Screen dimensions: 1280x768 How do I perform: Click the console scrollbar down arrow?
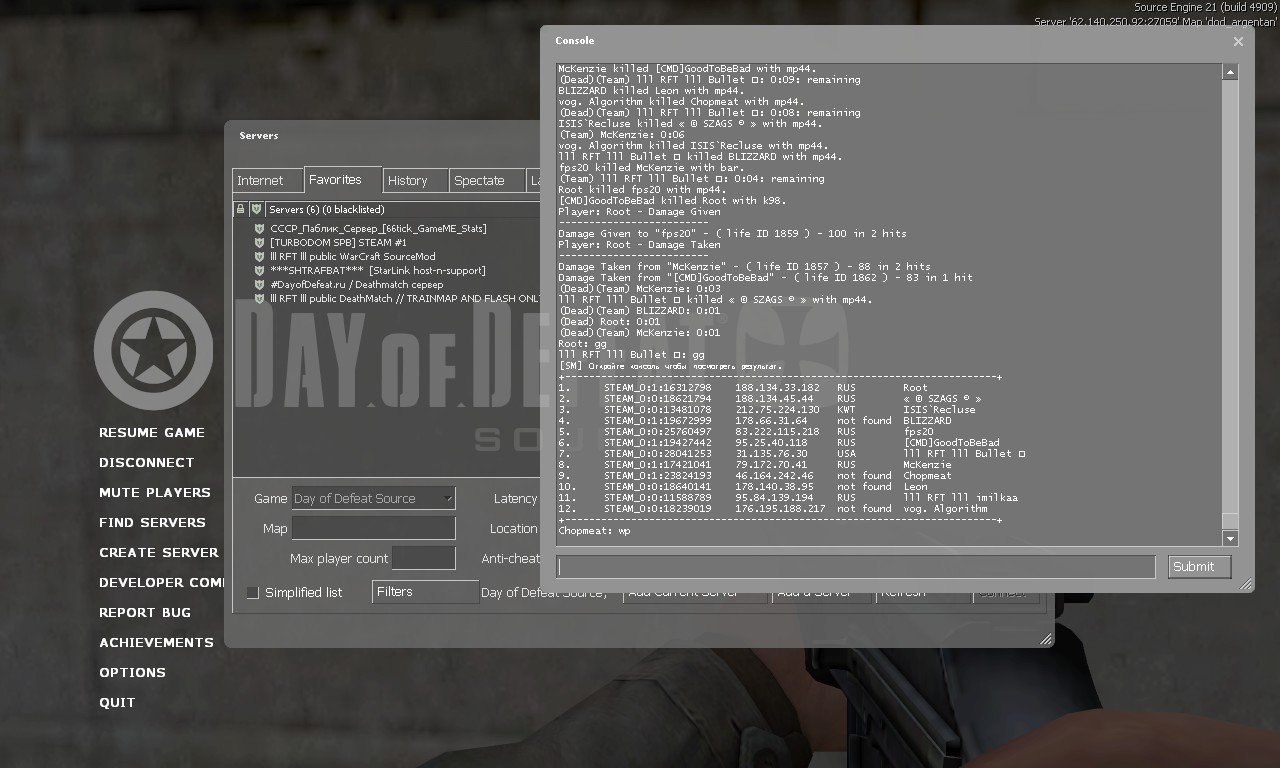[x=1230, y=538]
